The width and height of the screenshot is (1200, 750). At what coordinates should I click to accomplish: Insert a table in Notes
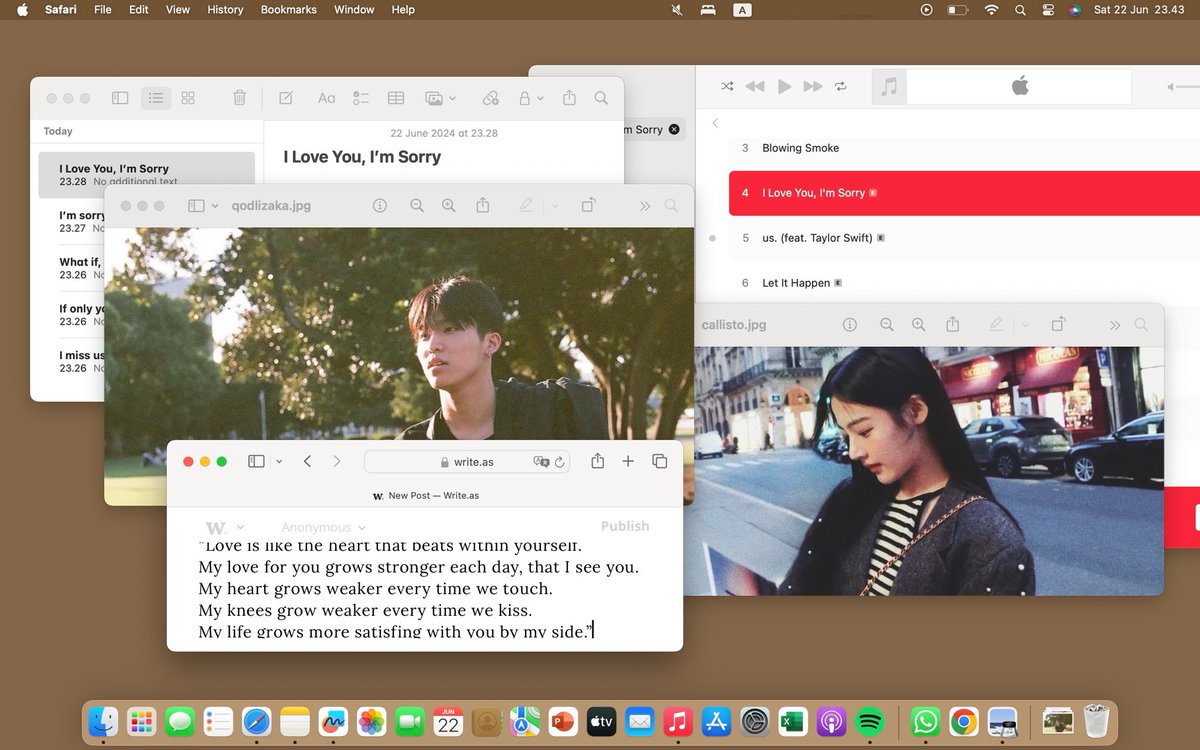click(x=396, y=98)
